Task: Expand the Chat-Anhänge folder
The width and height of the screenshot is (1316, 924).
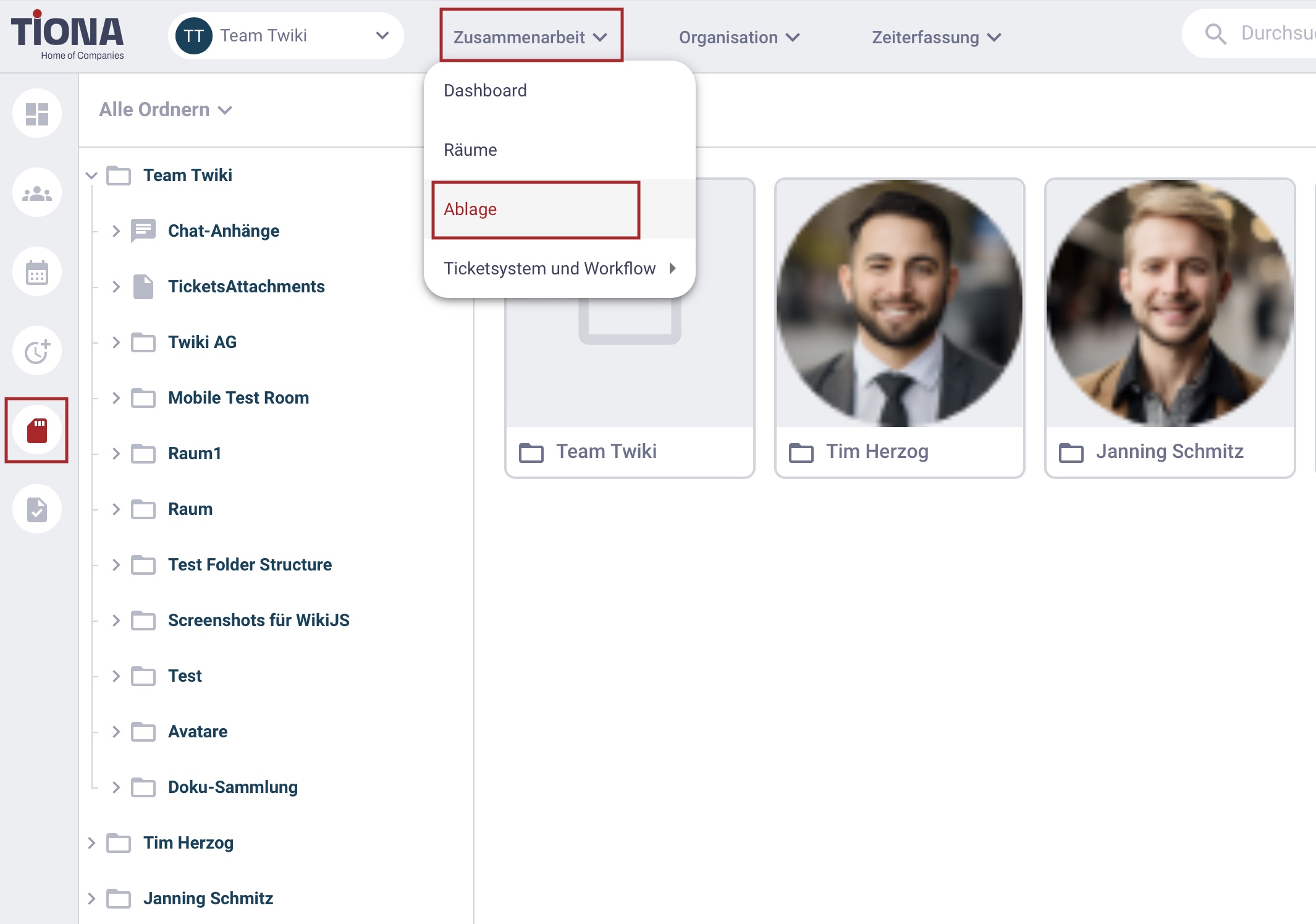Action: coord(116,231)
